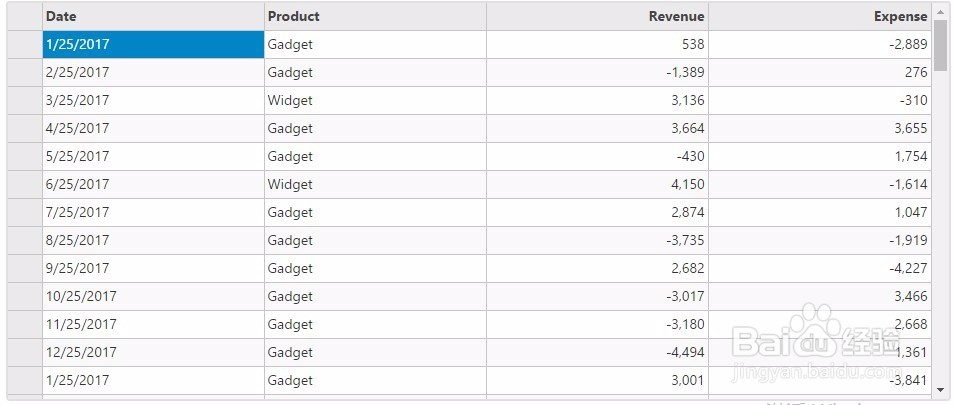Image resolution: width=954 pixels, height=405 pixels.
Task: Sort by the Revenue column header
Action: pyautogui.click(x=597, y=16)
